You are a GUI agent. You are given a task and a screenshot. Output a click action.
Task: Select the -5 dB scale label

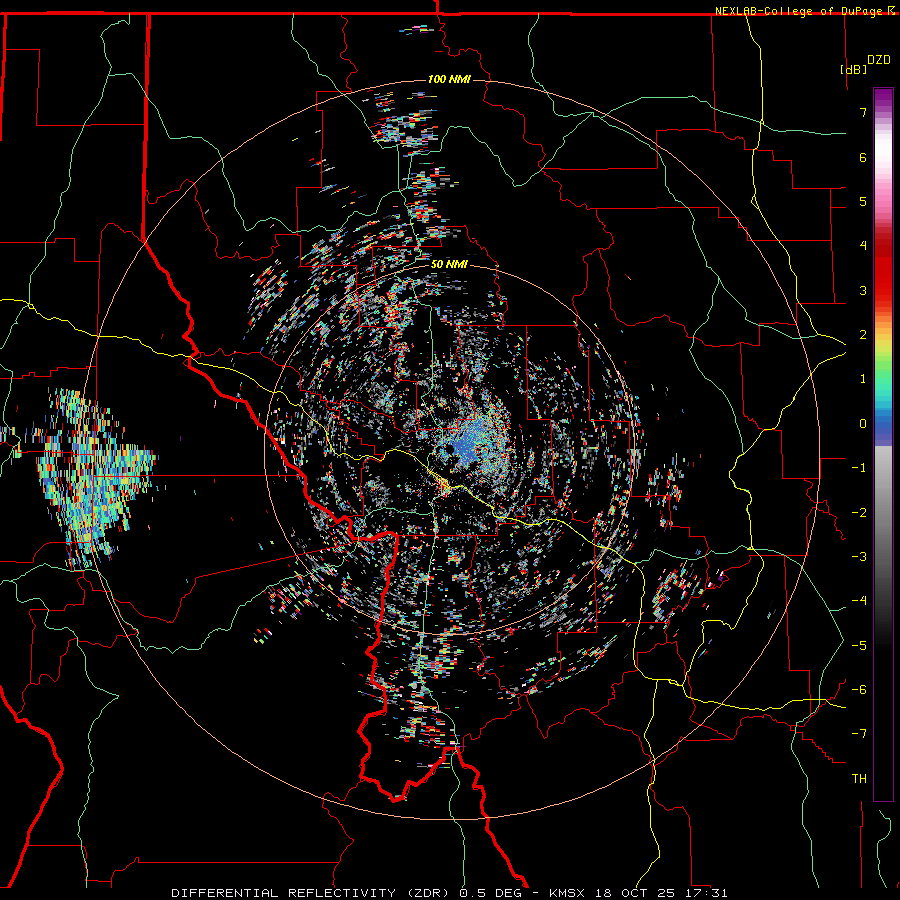click(x=859, y=646)
